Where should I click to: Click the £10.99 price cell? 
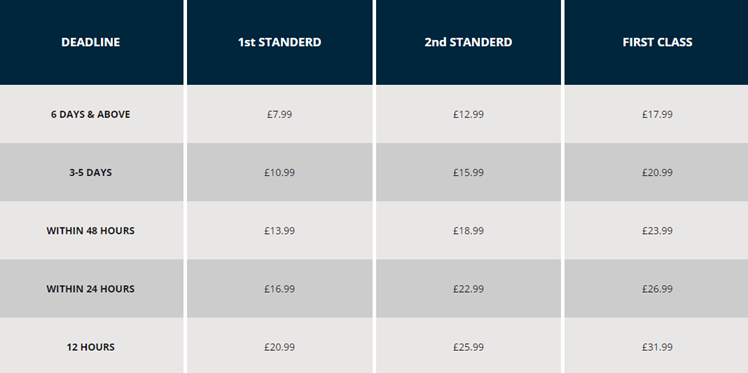pyautogui.click(x=280, y=173)
